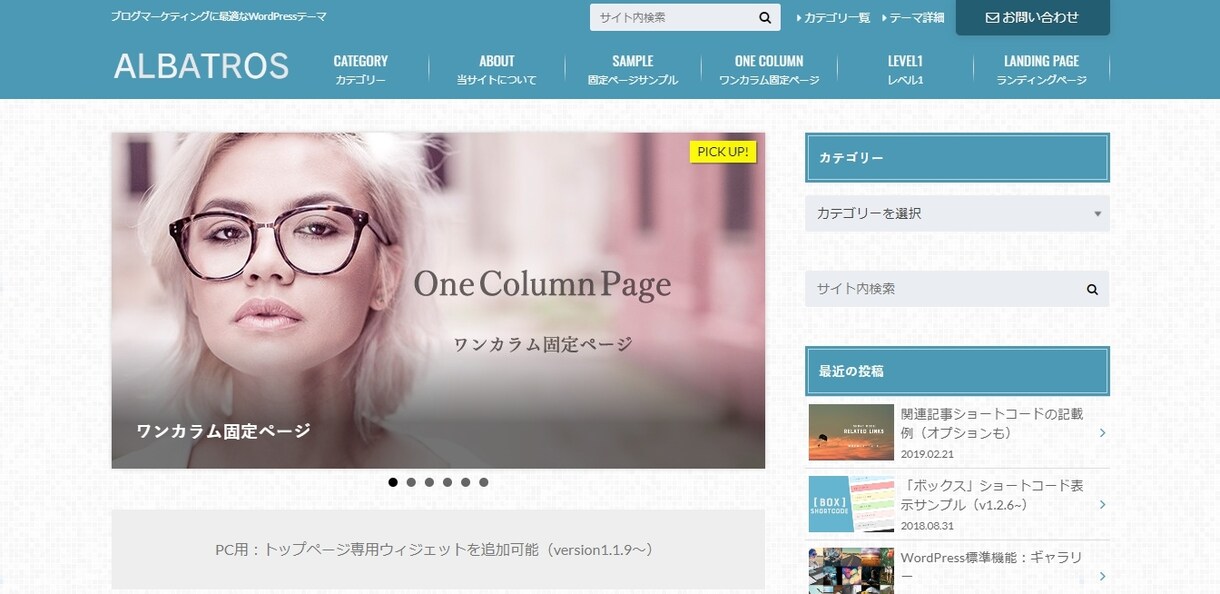Click the BOX SHORTCODE post thumbnail
The image size is (1220, 594).
pyautogui.click(x=851, y=504)
